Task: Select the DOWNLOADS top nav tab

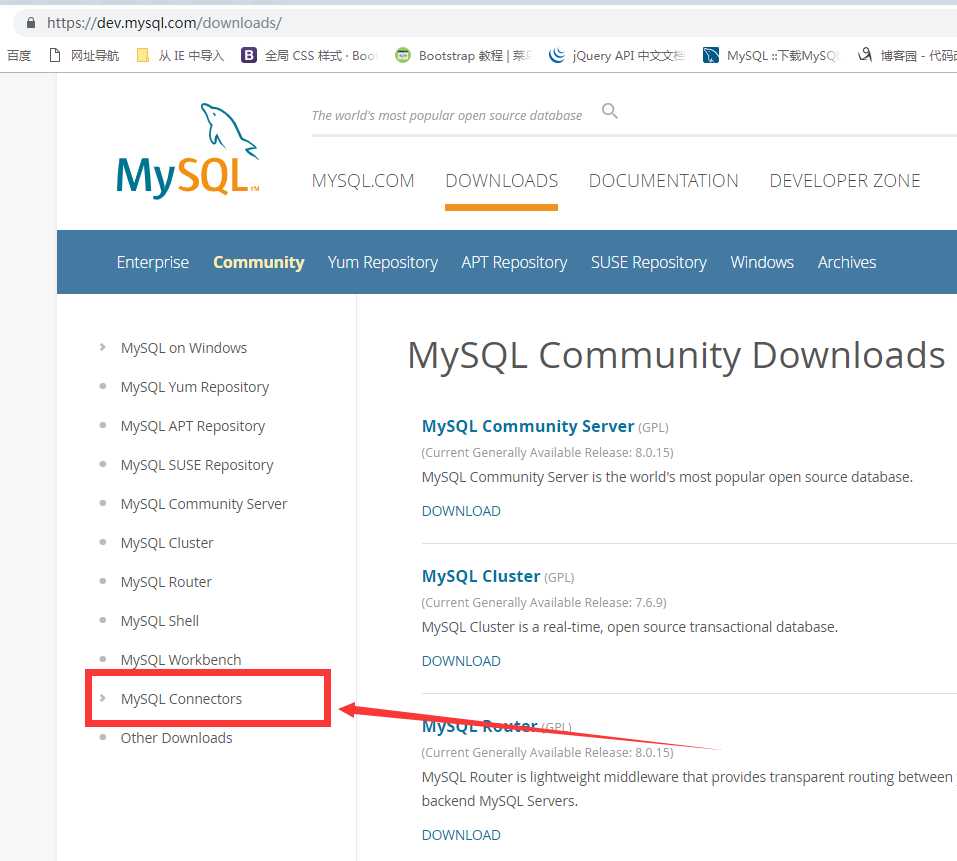Action: [501, 181]
